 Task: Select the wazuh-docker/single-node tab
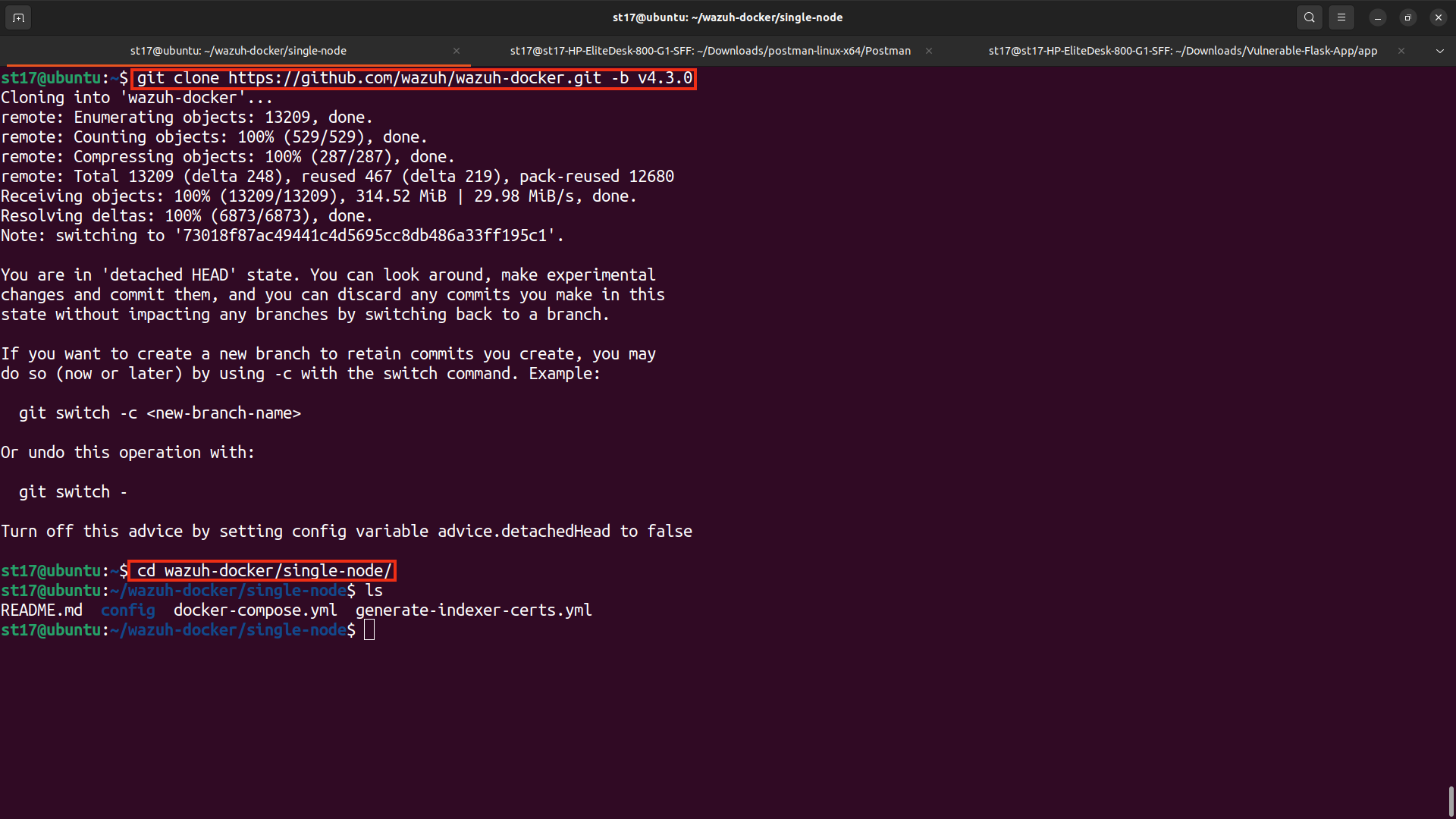coord(238,51)
